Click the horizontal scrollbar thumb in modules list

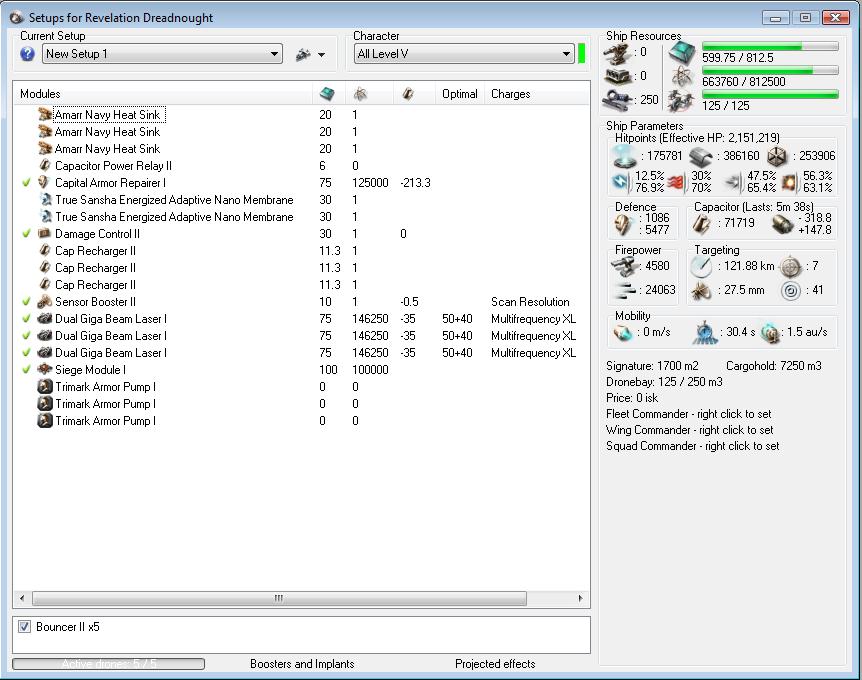coord(279,598)
